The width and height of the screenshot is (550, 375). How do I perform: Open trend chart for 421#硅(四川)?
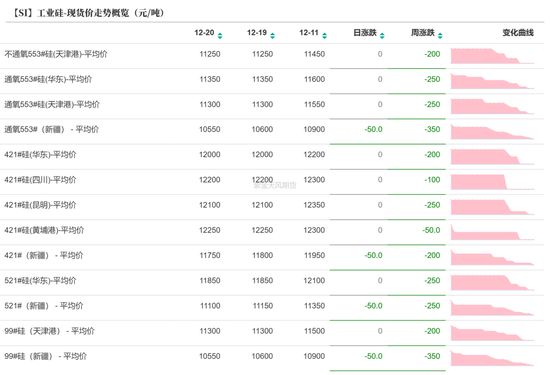492,182
